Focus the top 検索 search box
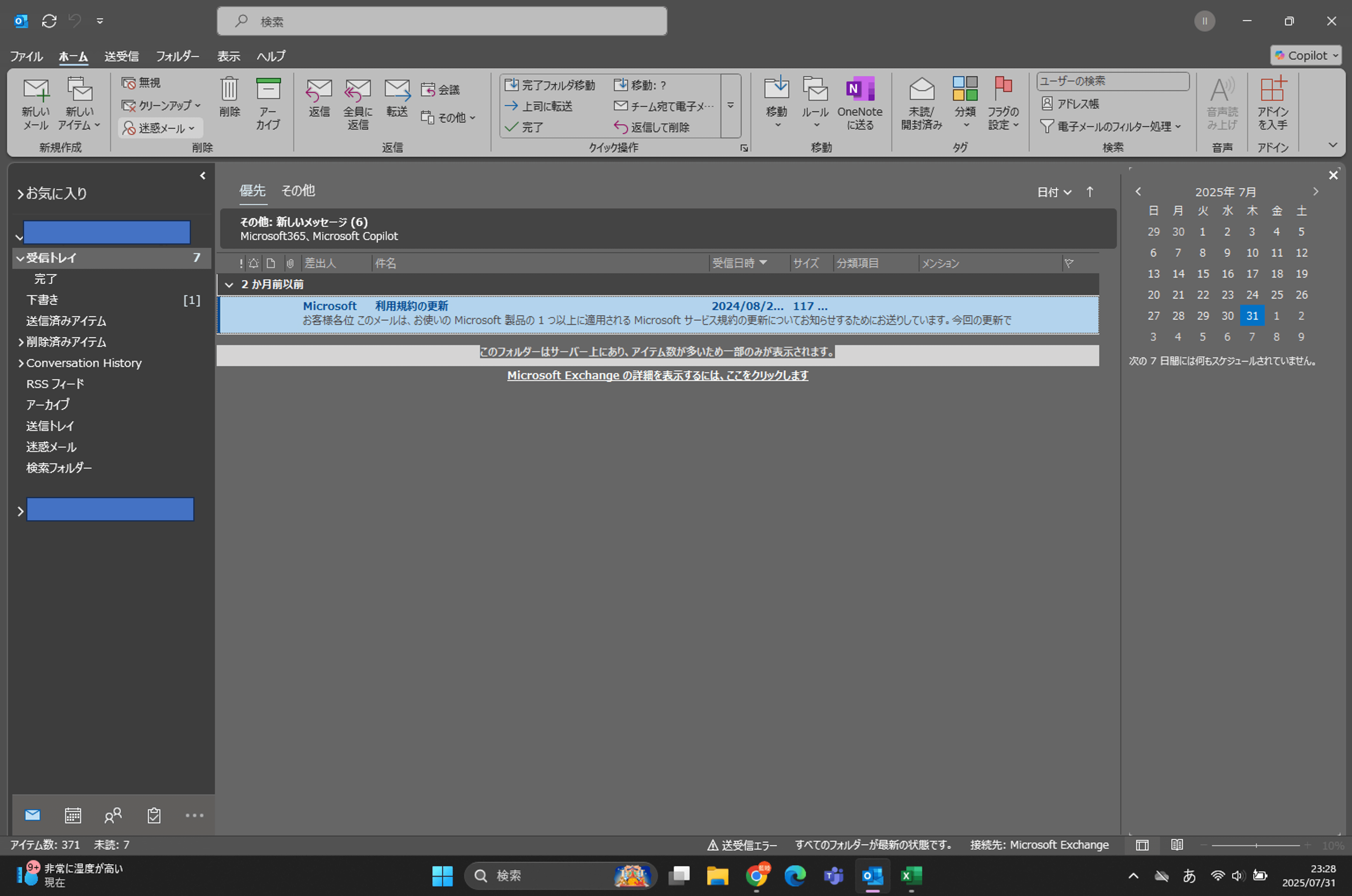The image size is (1352, 896). pyautogui.click(x=442, y=21)
